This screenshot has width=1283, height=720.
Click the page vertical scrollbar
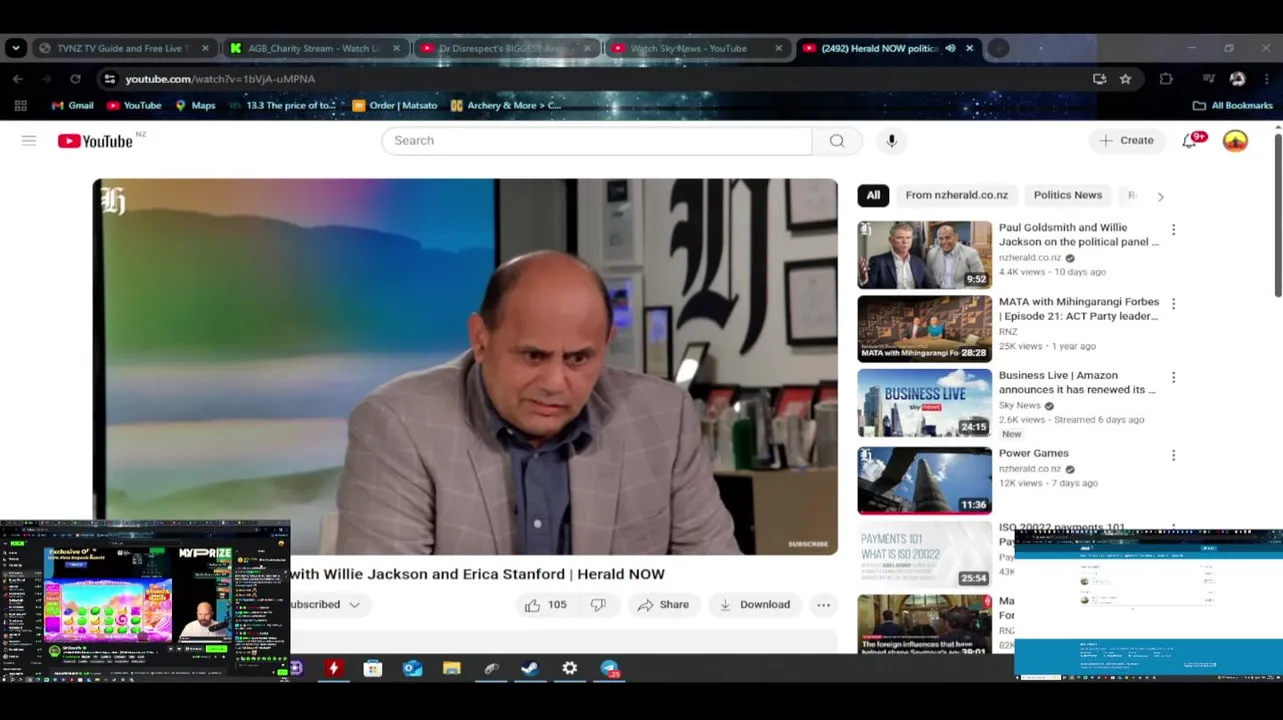[1277, 215]
